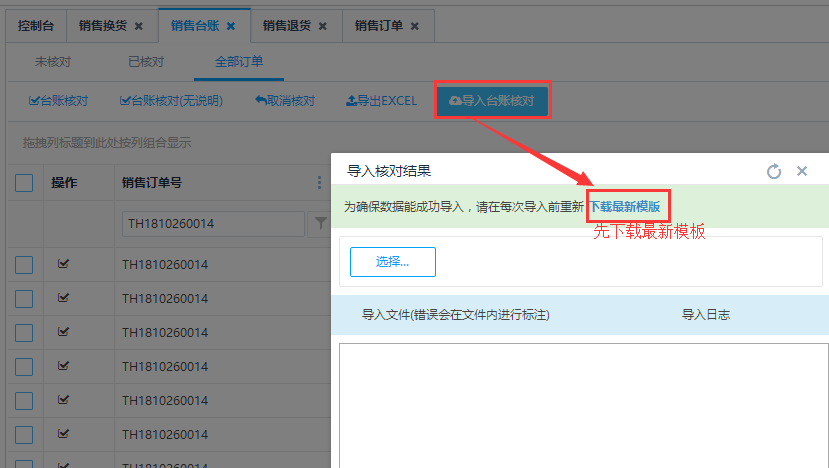Open the 控制台 tab
Viewport: 829px width, 468px height.
tap(35, 26)
